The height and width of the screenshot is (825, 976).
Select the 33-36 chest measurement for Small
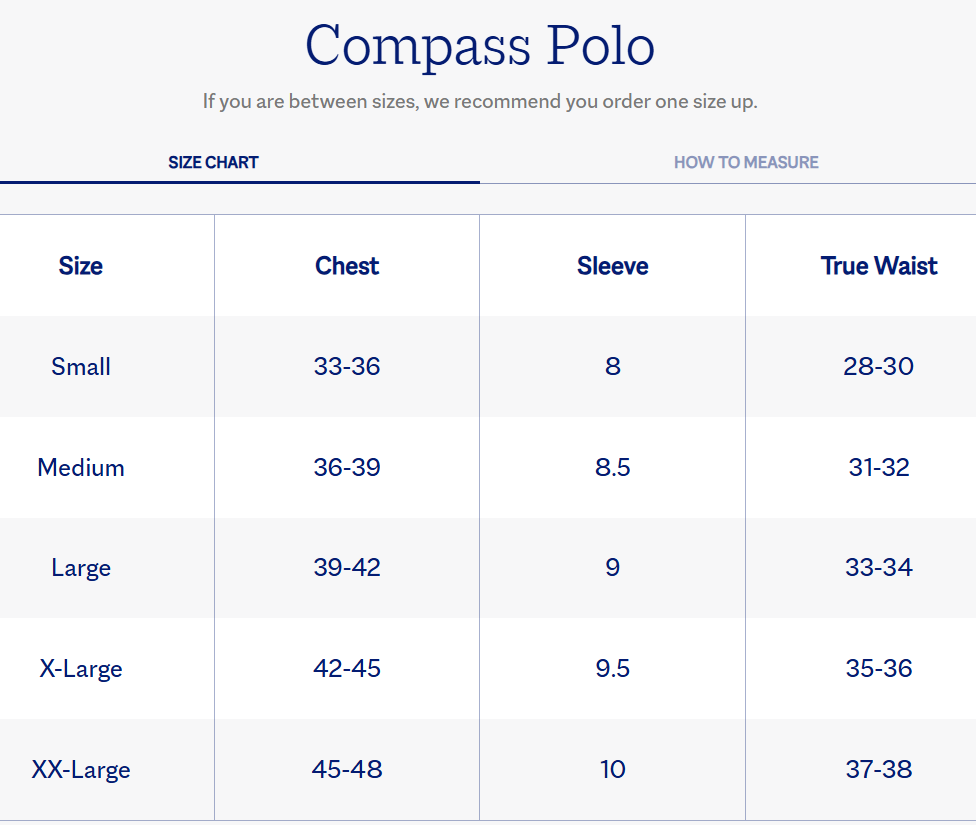tap(346, 366)
